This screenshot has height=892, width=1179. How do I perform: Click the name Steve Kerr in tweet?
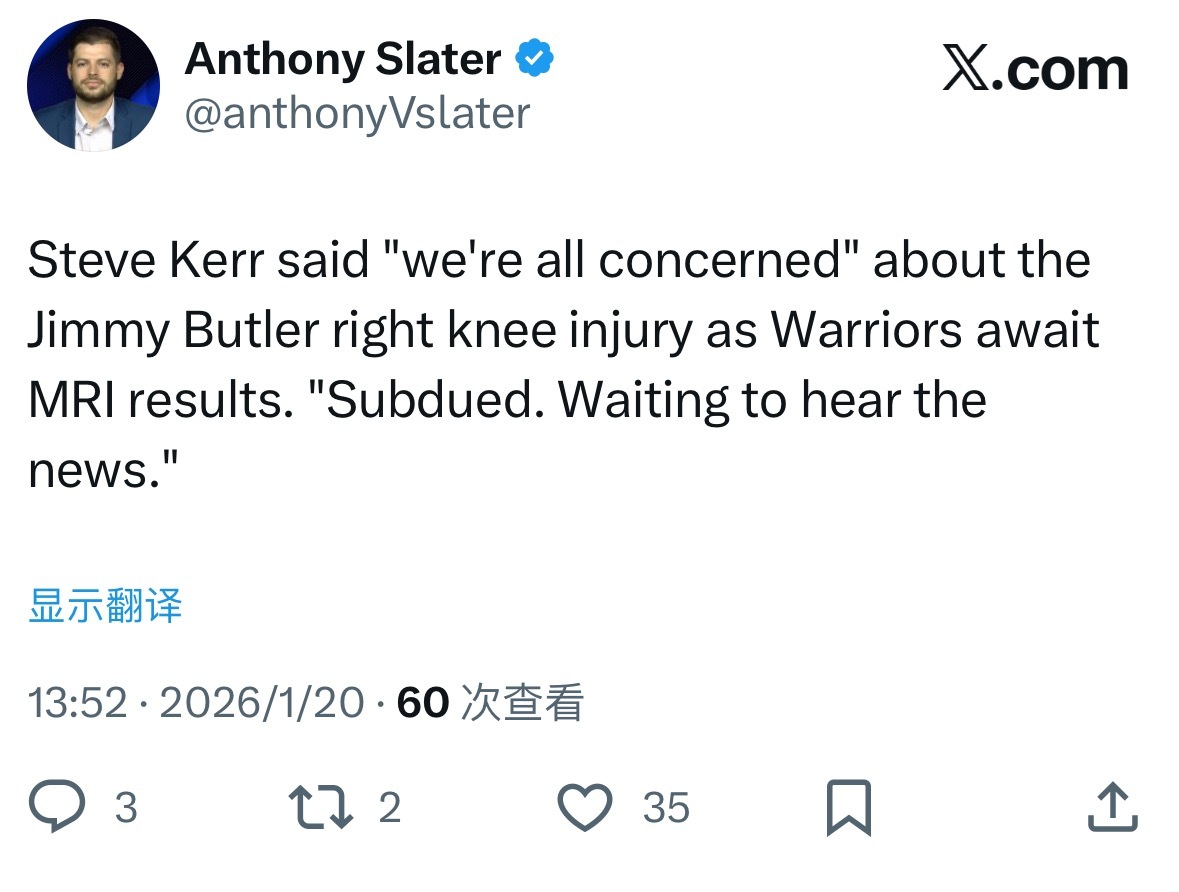coord(144,260)
